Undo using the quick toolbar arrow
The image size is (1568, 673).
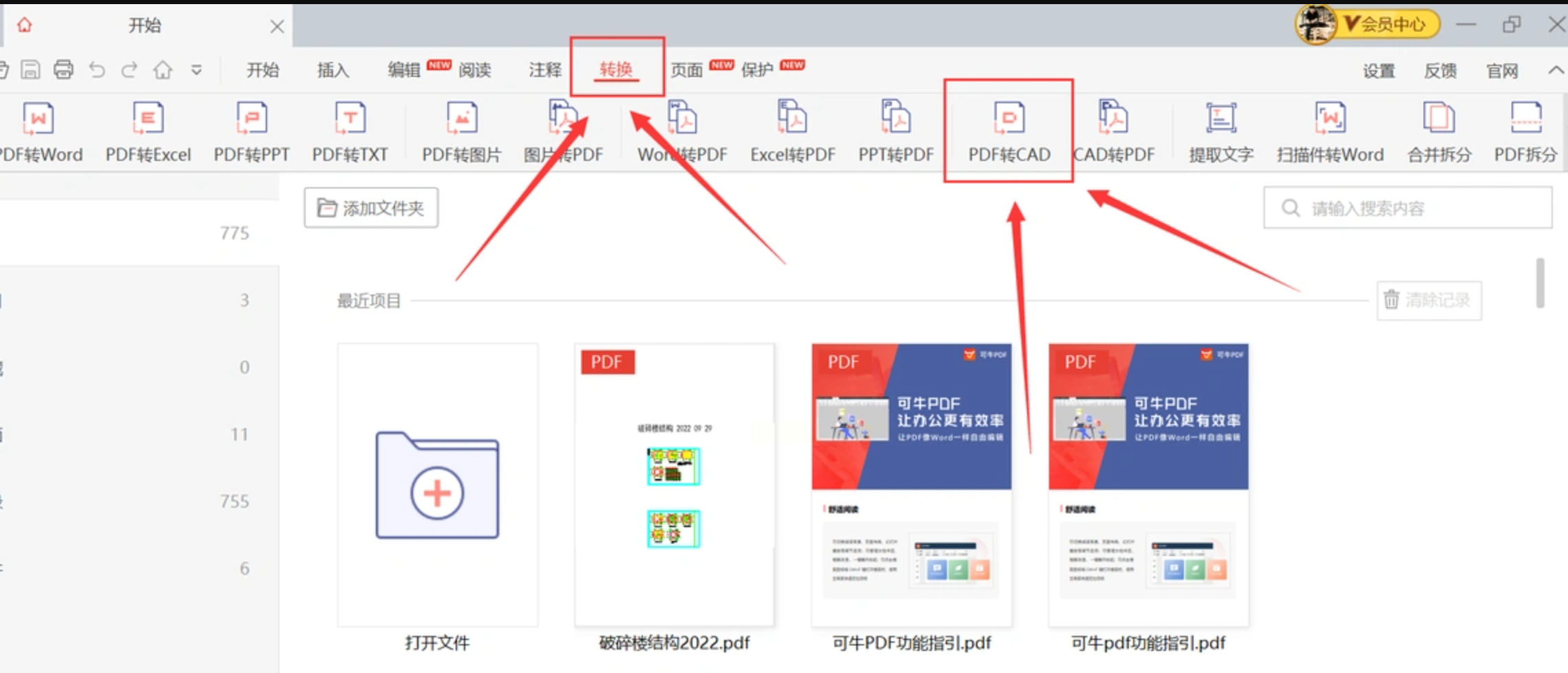coord(97,70)
